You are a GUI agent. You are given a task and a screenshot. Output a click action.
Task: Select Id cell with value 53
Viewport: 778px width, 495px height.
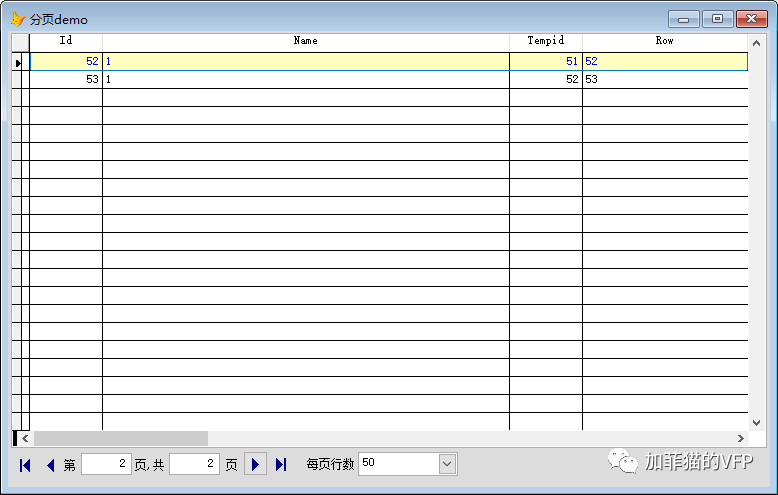click(x=66, y=79)
